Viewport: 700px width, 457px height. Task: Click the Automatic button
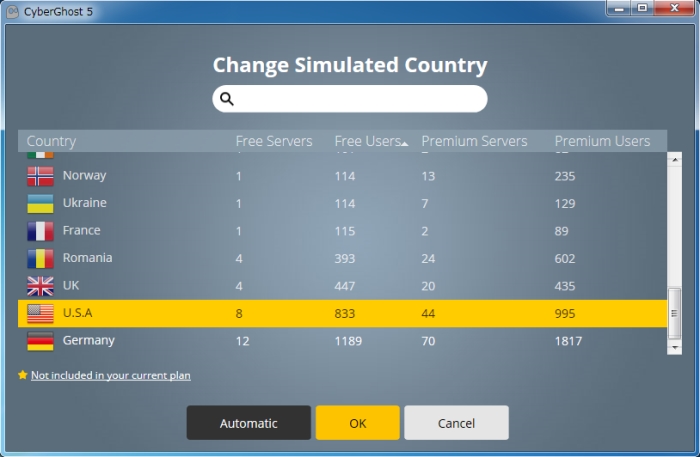coord(249,423)
